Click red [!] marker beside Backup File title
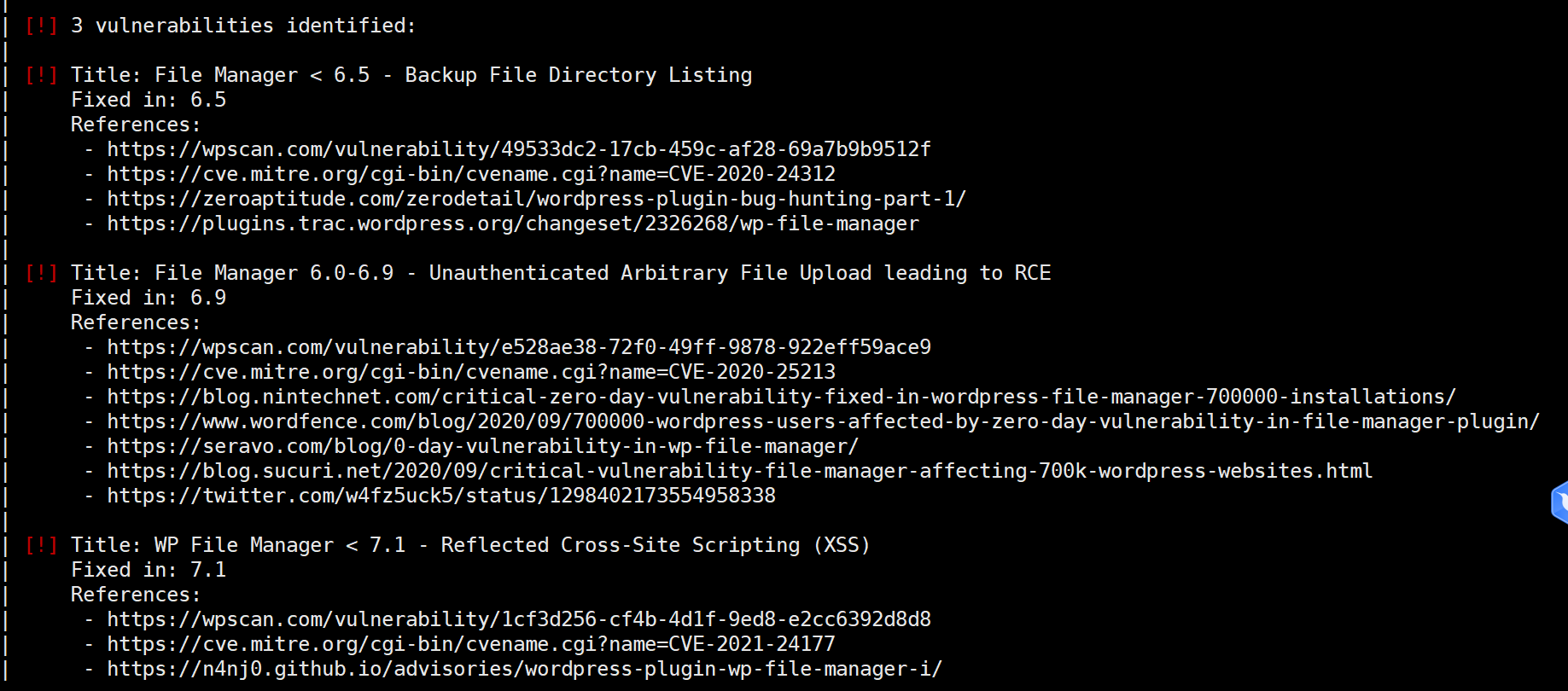This screenshot has width=1568, height=691. click(41, 75)
